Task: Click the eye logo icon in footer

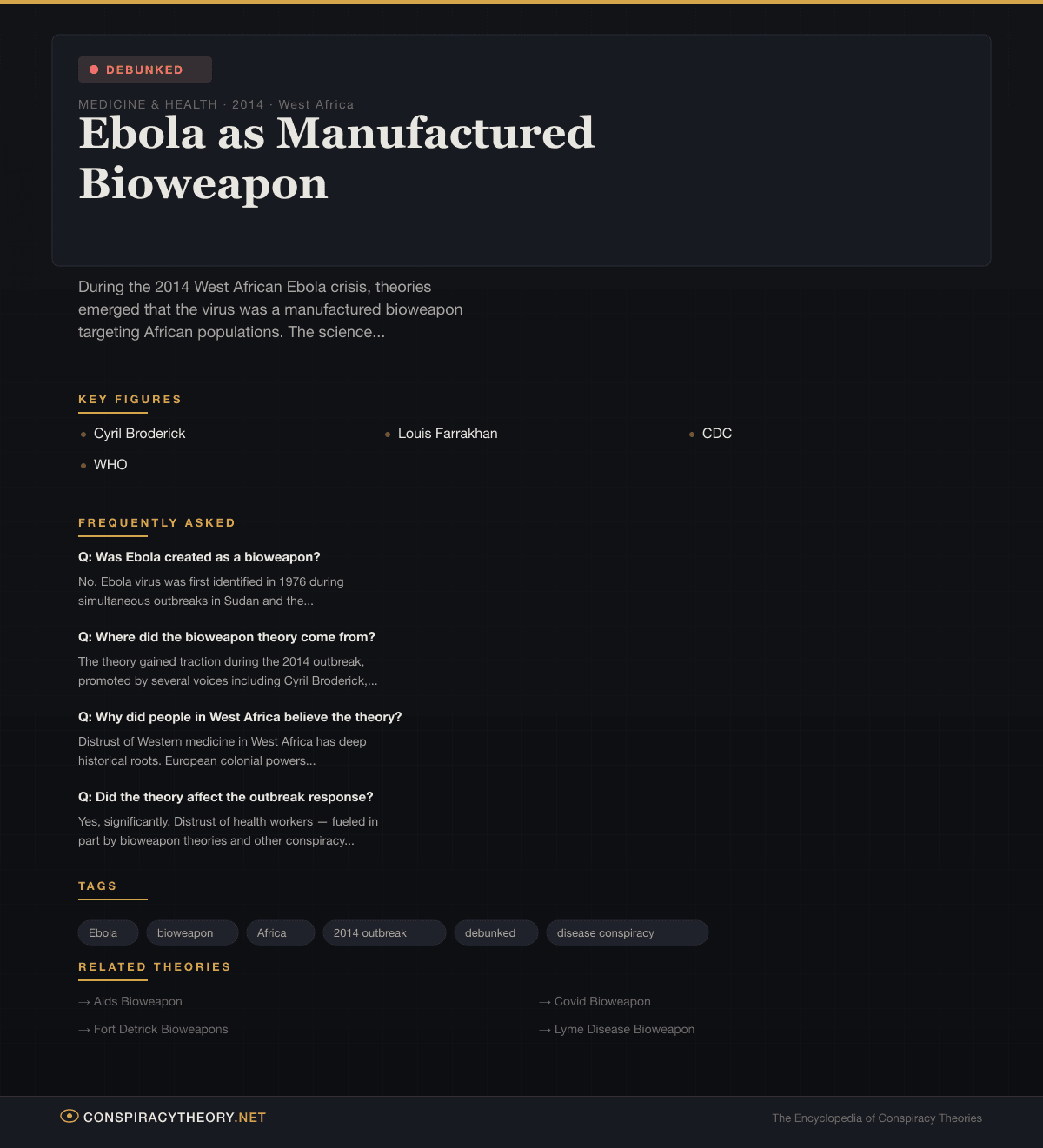Action: [x=70, y=1117]
